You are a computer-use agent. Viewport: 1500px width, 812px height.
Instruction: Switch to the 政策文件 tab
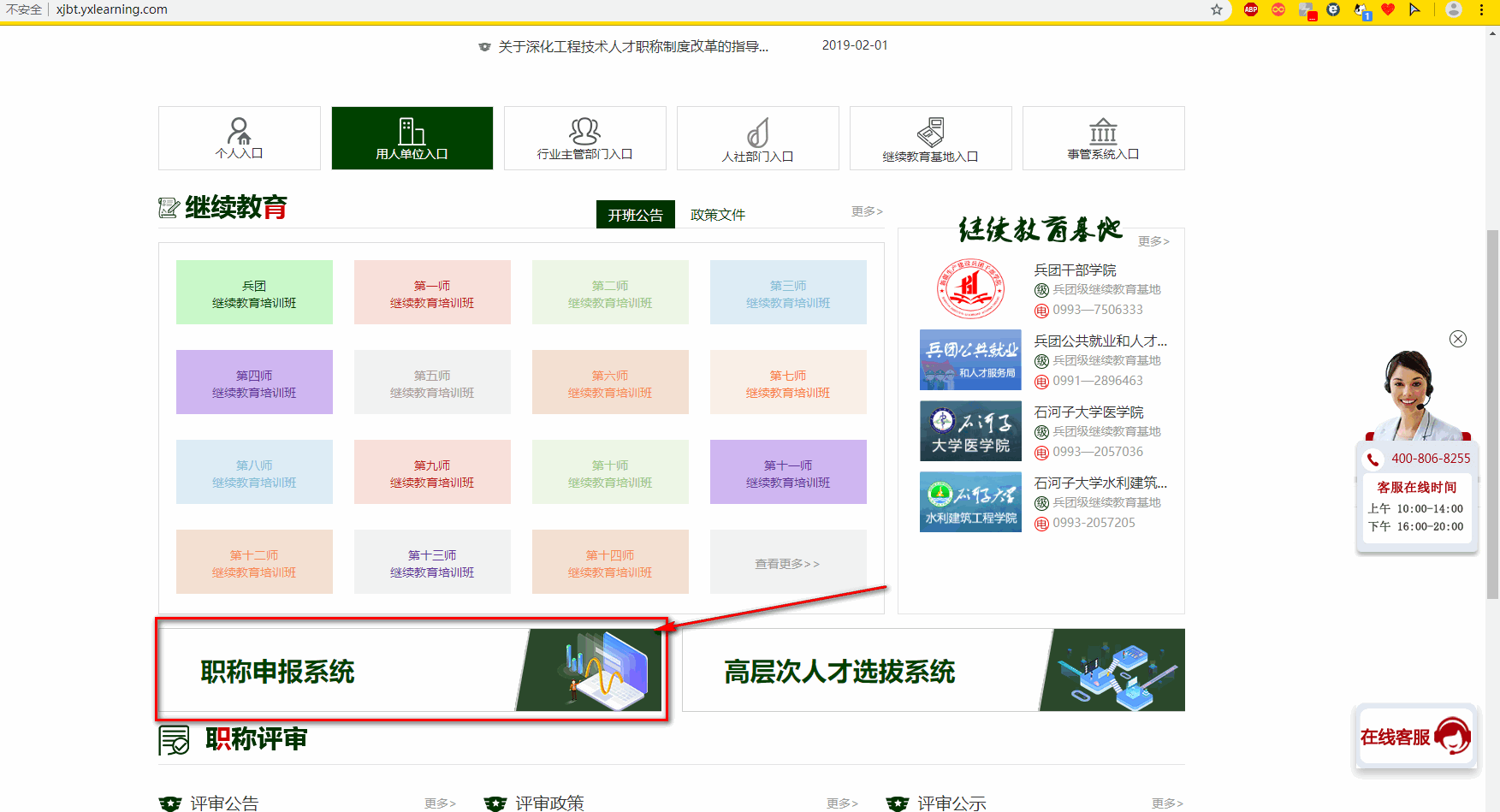click(717, 215)
